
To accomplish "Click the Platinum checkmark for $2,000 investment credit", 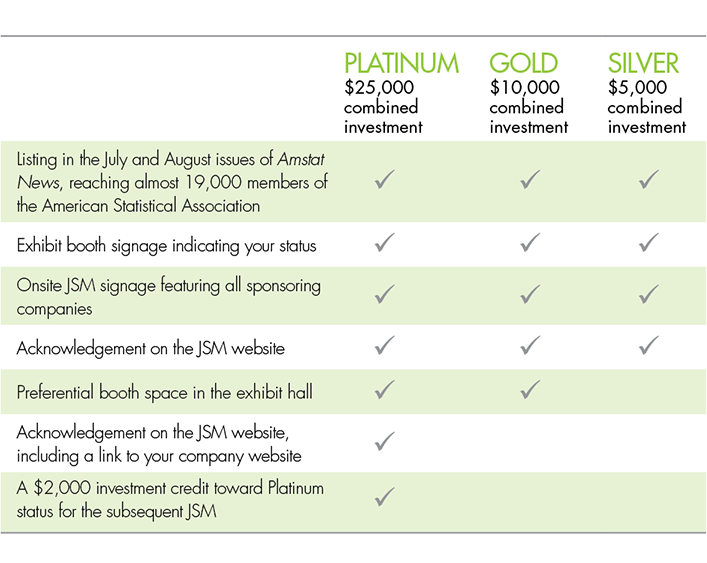I will [x=384, y=496].
